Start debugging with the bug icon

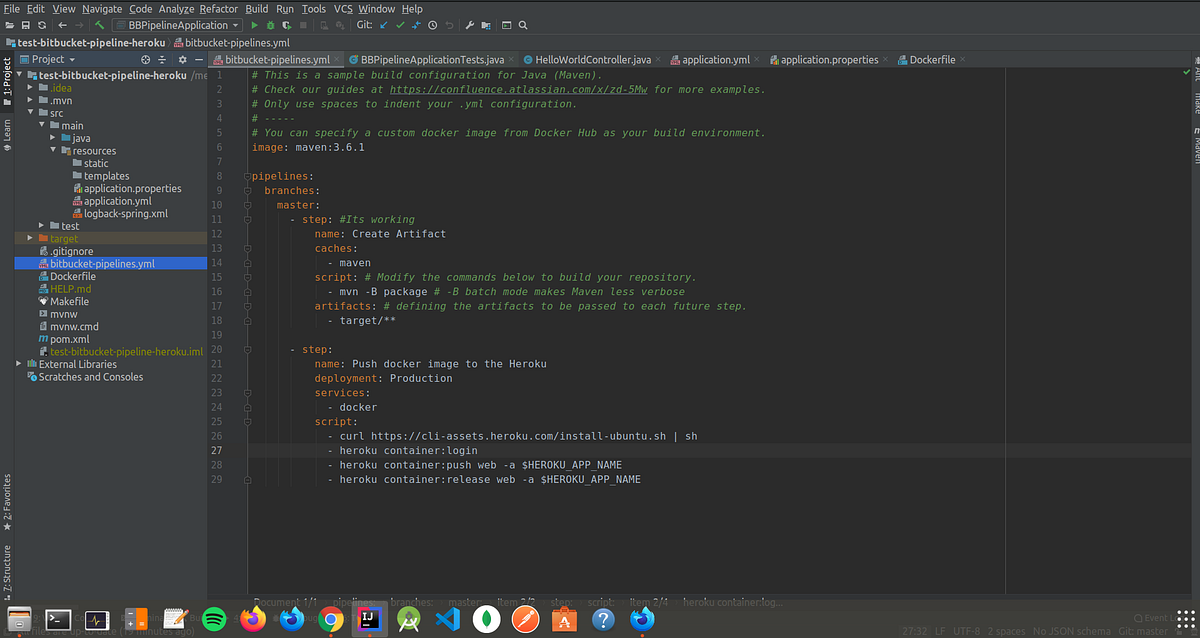tap(271, 25)
